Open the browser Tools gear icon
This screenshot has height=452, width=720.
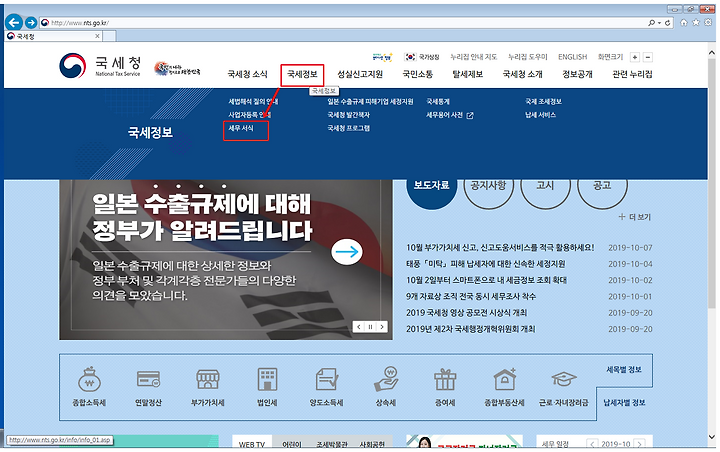(x=709, y=23)
